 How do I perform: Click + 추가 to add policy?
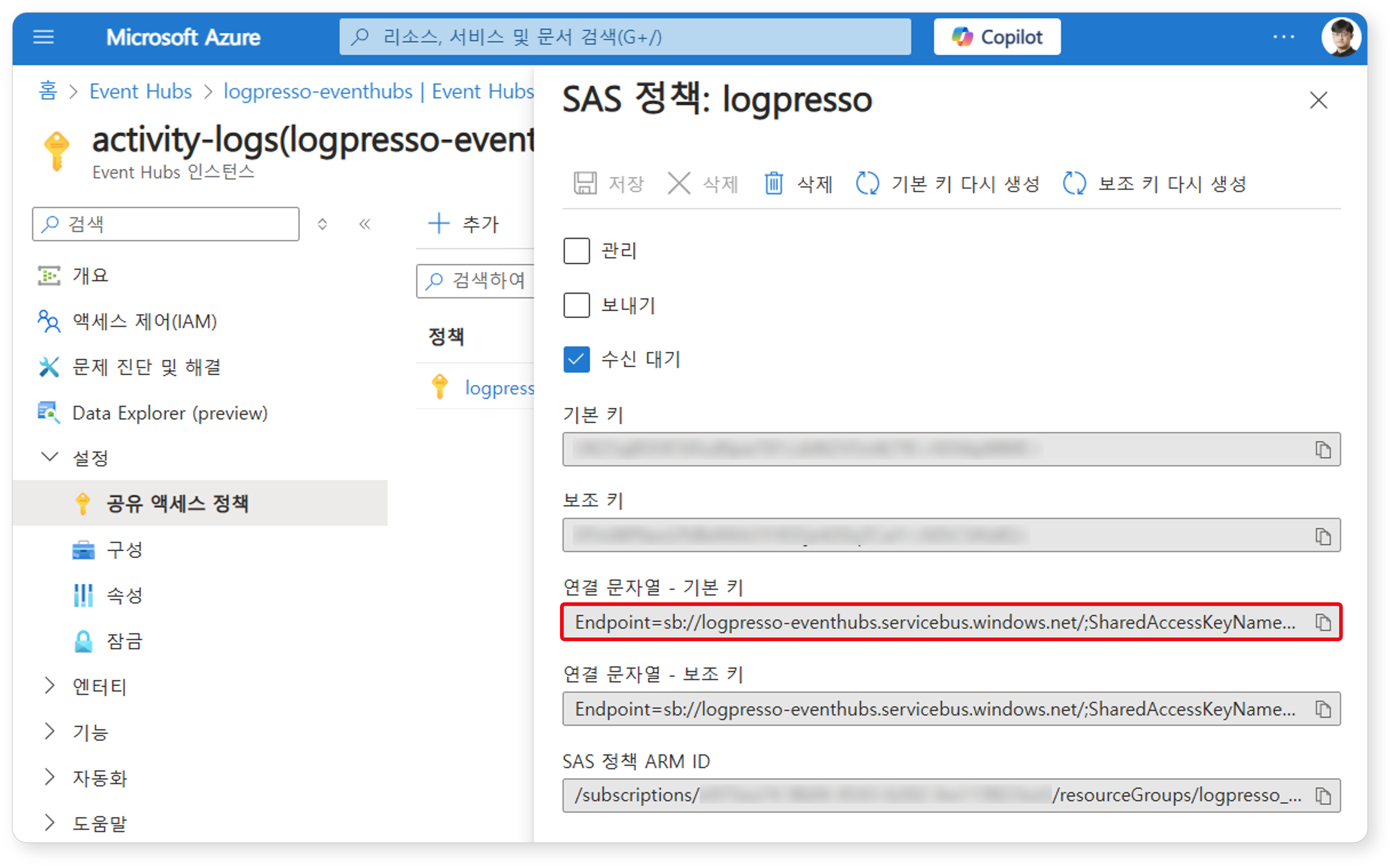coord(464,224)
